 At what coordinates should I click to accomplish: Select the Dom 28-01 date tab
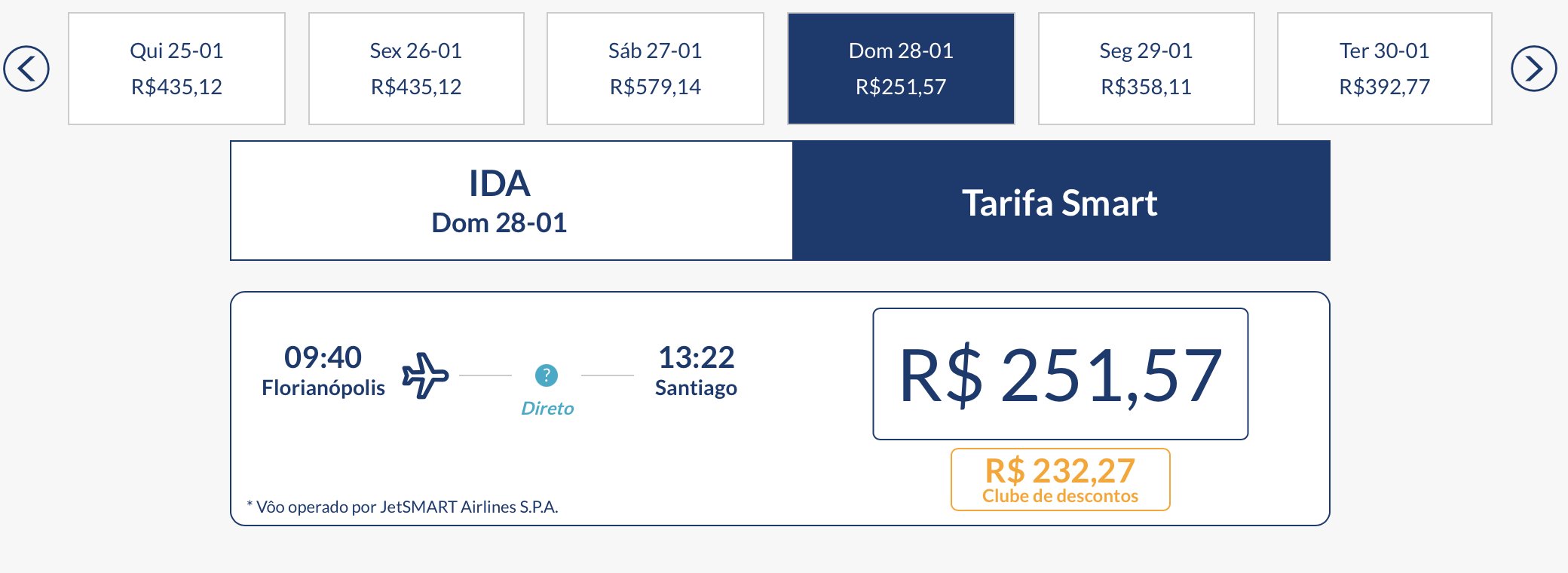[901, 69]
